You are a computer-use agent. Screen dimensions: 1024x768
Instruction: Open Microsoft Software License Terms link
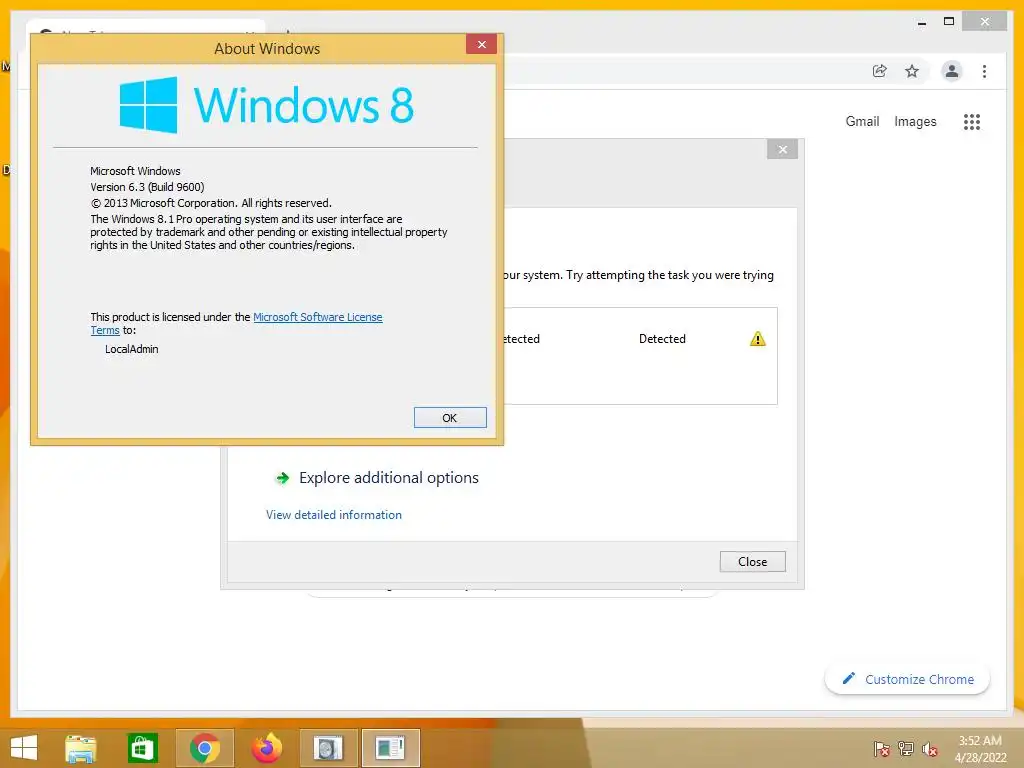click(317, 317)
